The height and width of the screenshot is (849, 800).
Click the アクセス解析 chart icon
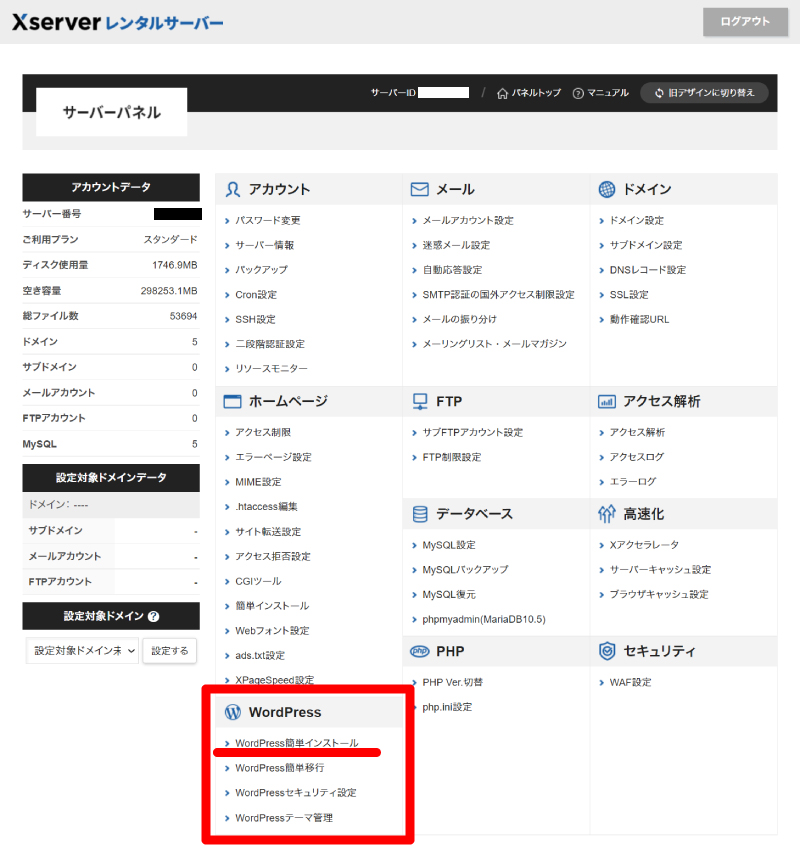607,402
